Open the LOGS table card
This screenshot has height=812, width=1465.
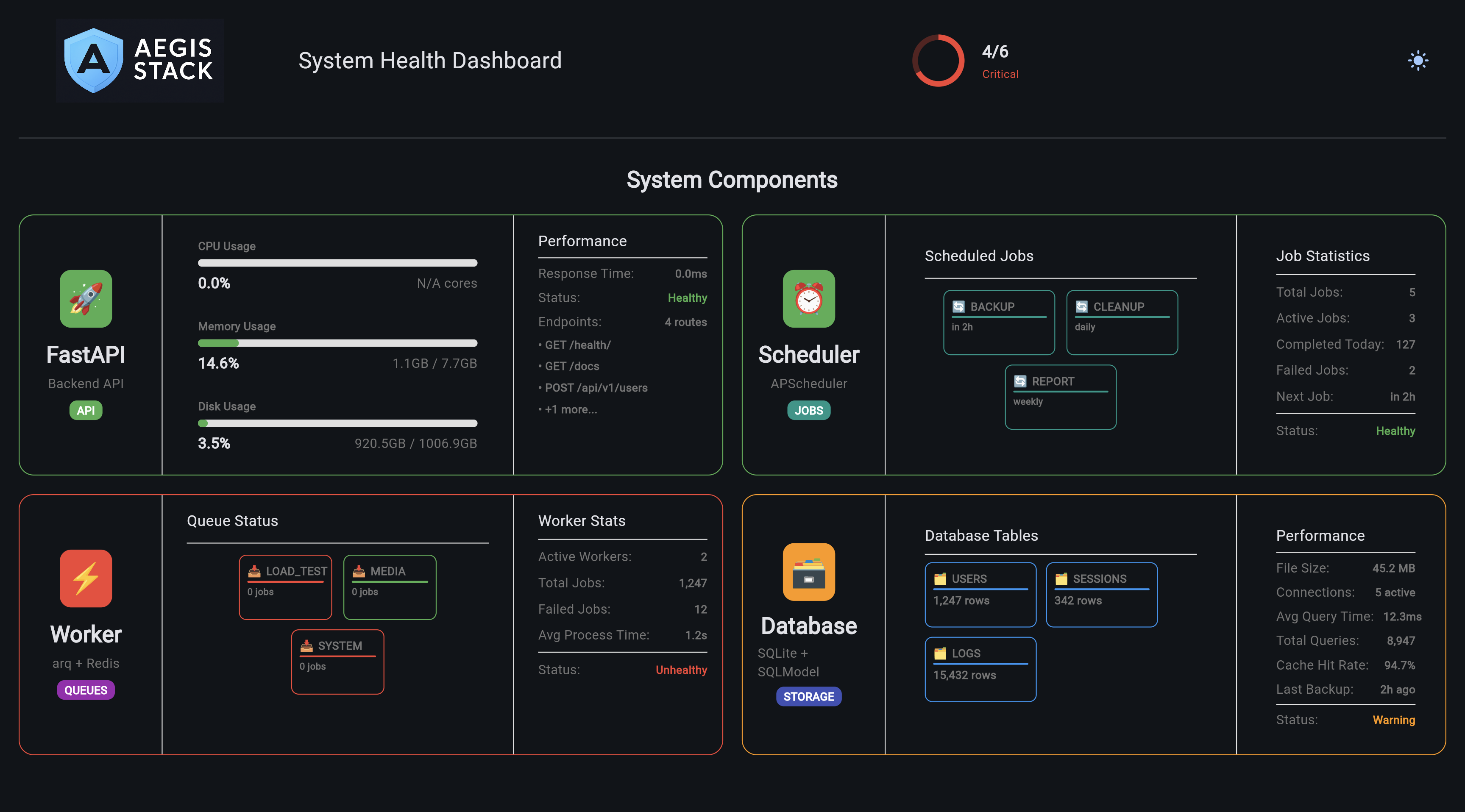(x=980, y=669)
